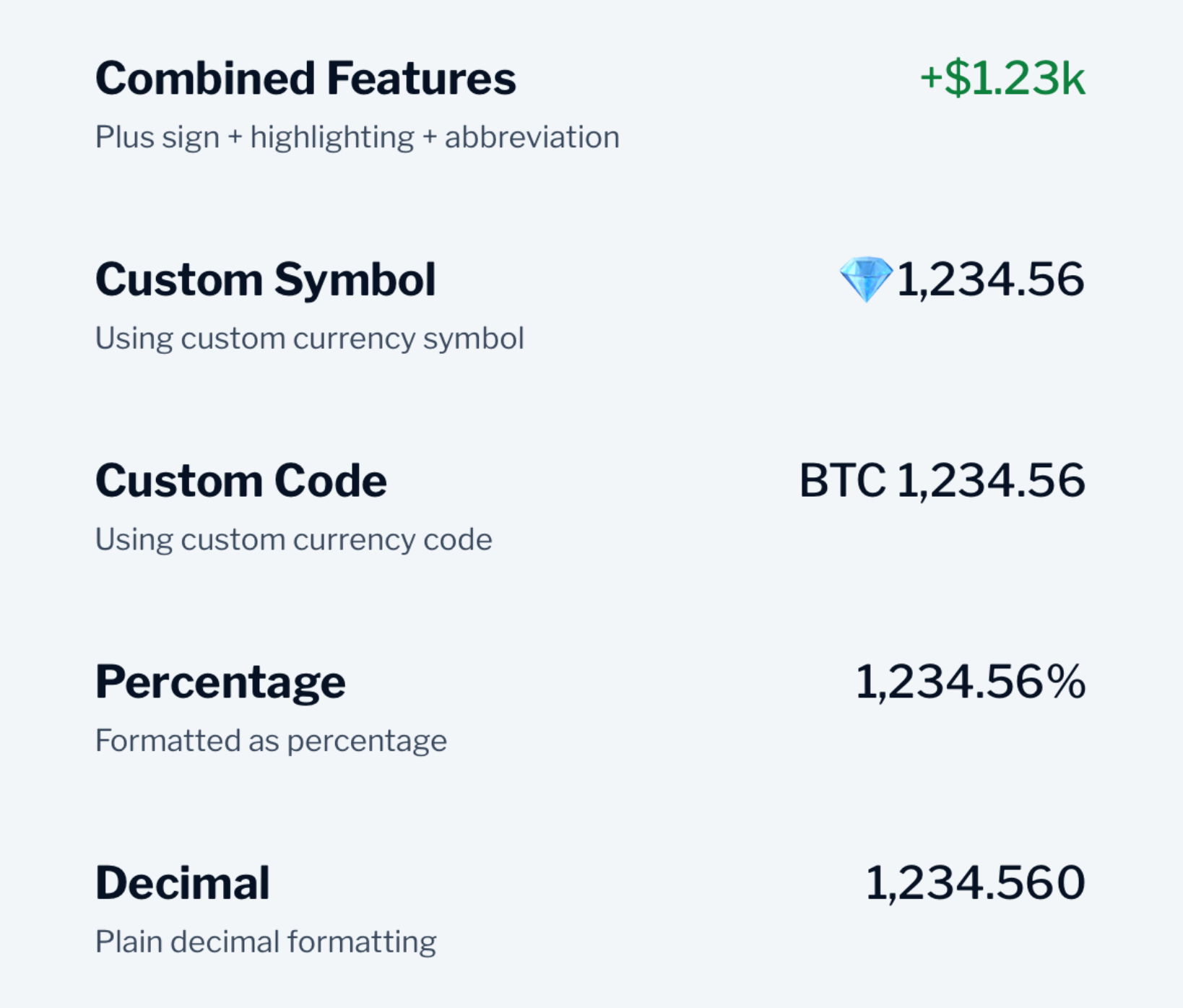Click the Decimal heading
This screenshot has height=1008, width=1183.
coord(182,883)
